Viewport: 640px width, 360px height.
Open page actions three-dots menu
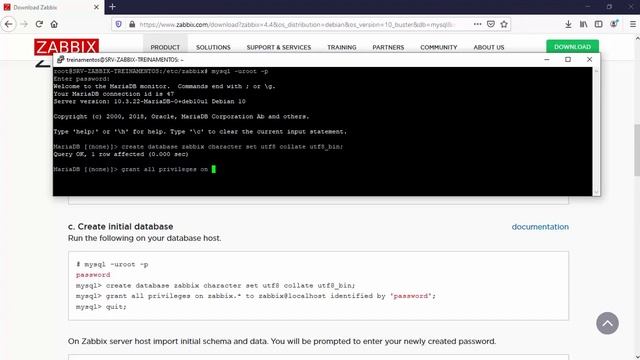pyautogui.click(x=477, y=24)
